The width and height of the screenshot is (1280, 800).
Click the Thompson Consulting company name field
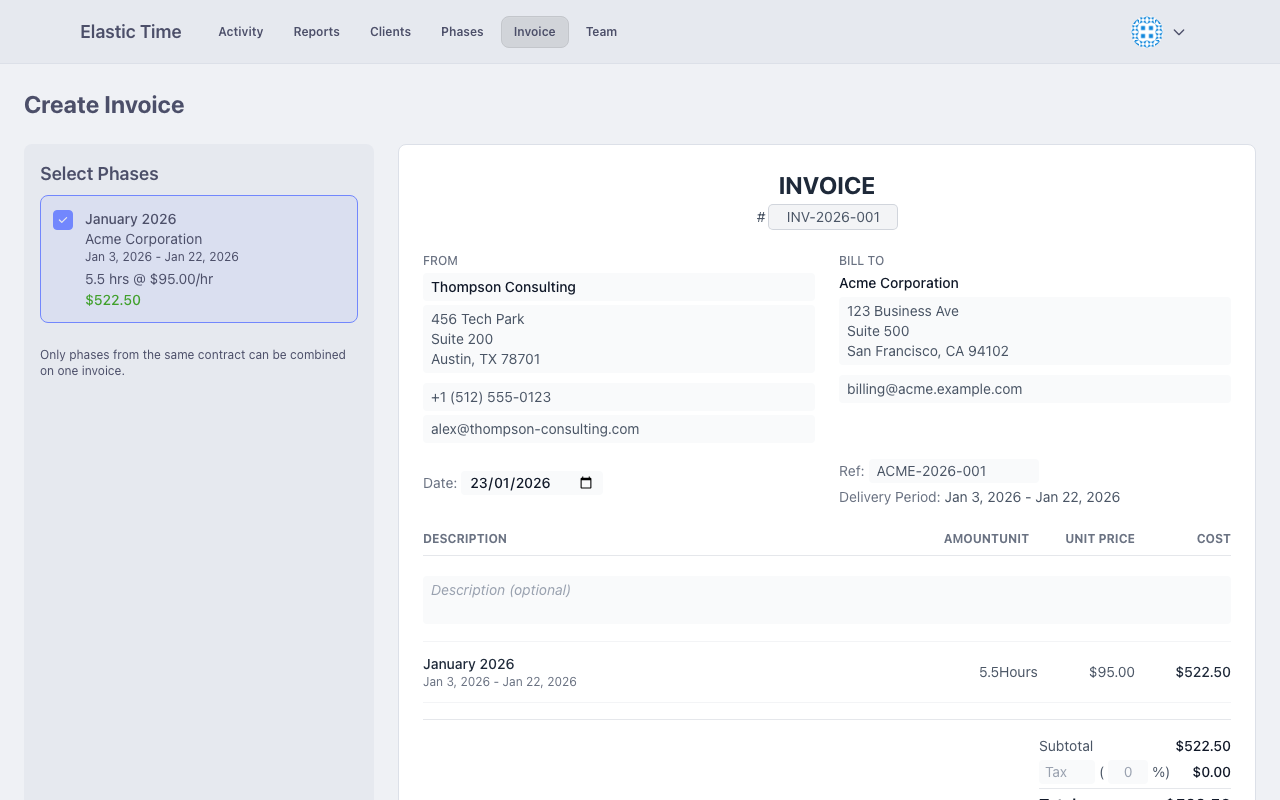pos(618,287)
